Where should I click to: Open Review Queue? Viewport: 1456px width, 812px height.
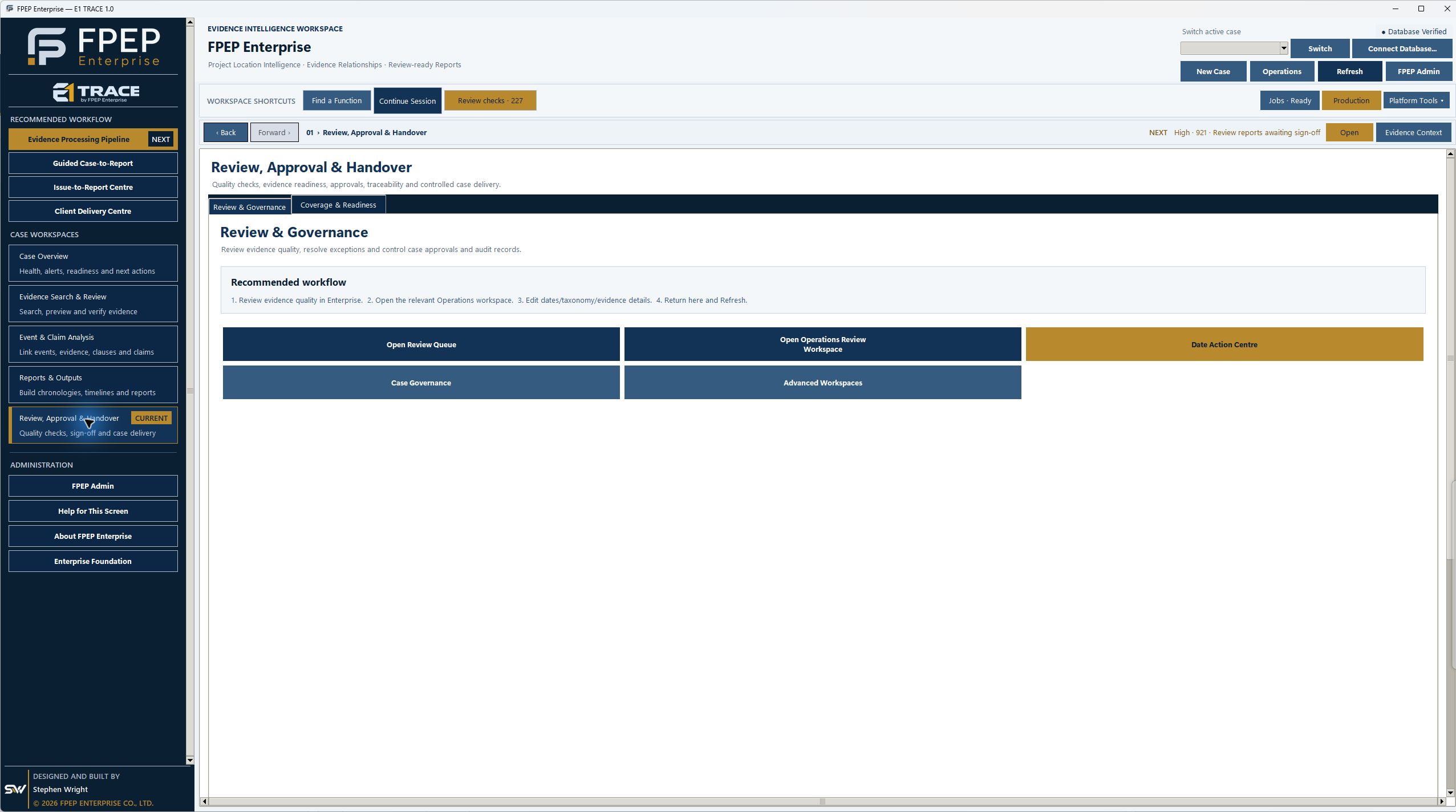[421, 344]
